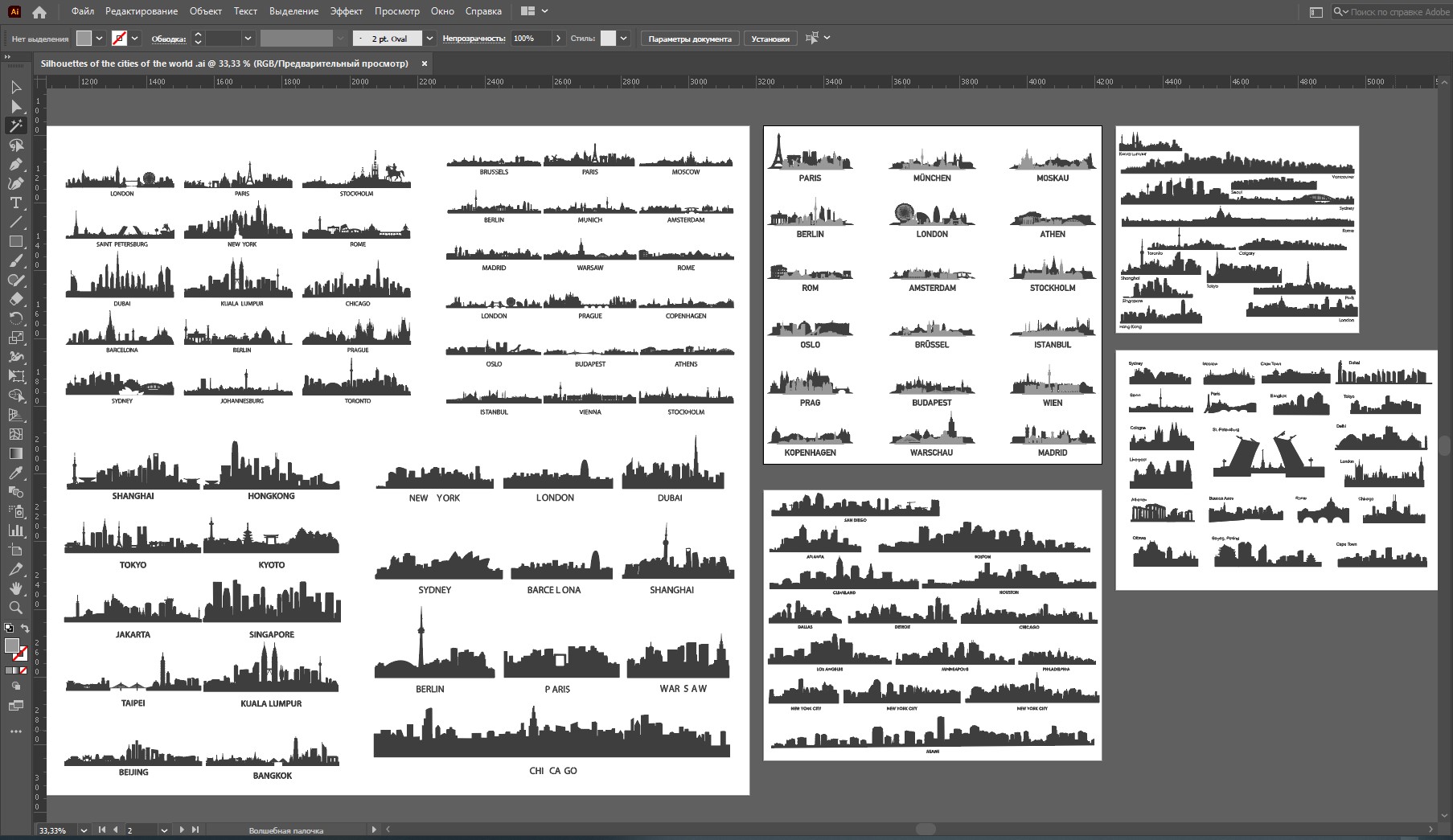Screen dimensions: 1453x840
Task: Open the Эффект menu
Action: pos(346,11)
